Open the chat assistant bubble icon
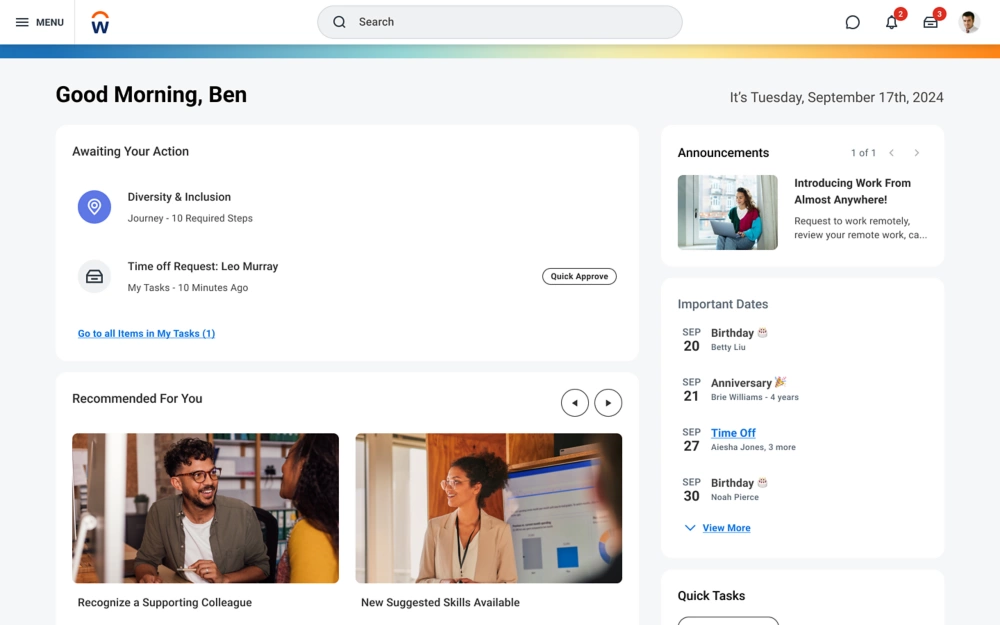This screenshot has width=1000, height=625. tap(852, 22)
